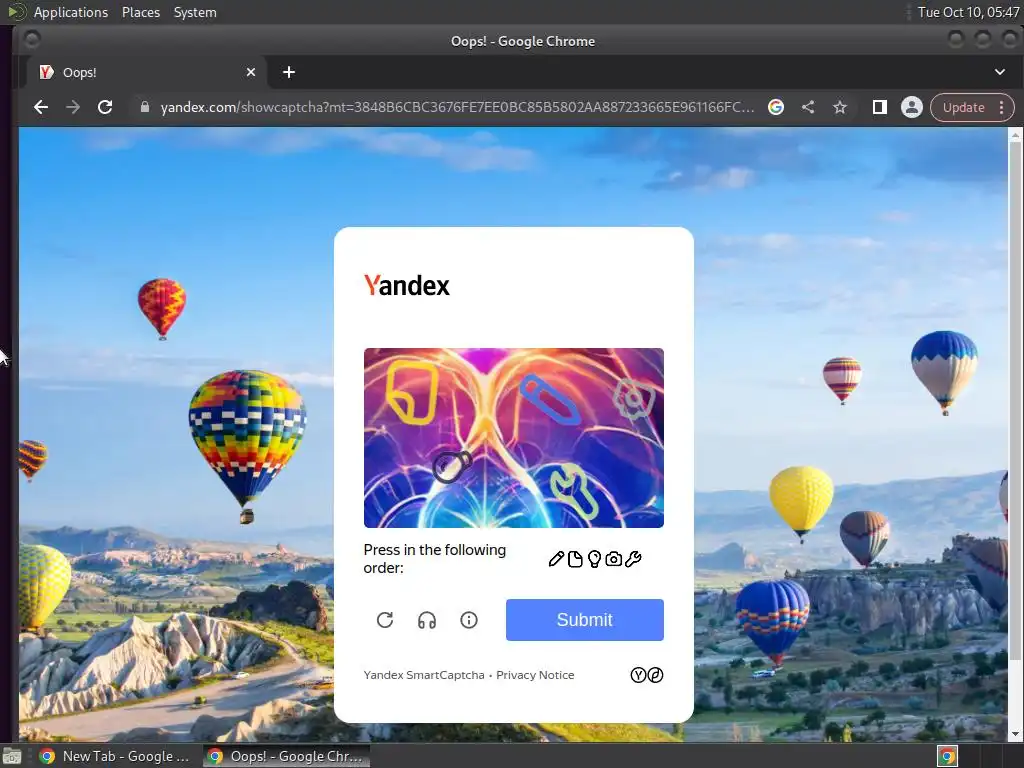Viewport: 1024px width, 768px height.
Task: Go back to the previous page
Action: point(40,107)
